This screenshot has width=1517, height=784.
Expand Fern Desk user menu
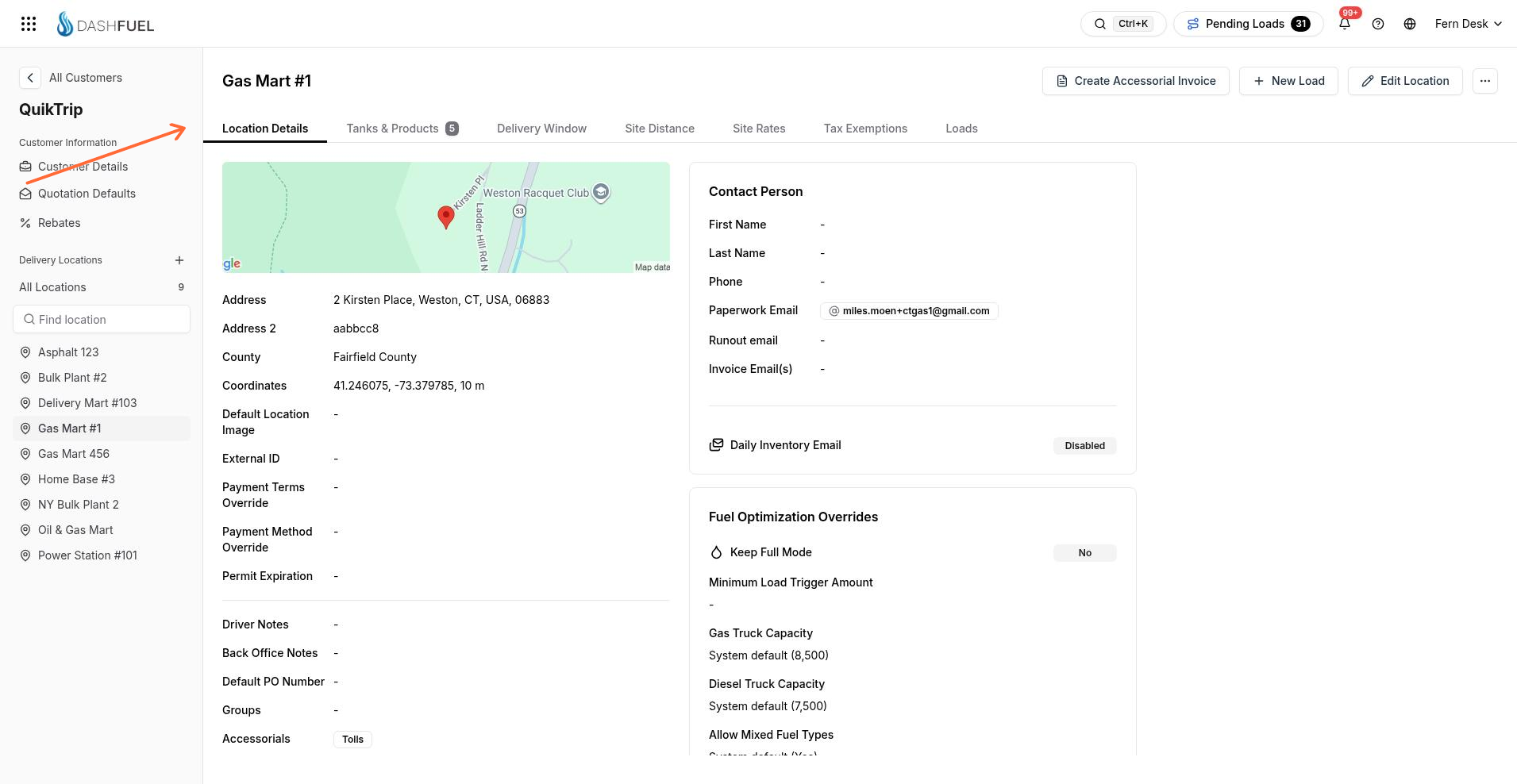click(1468, 24)
